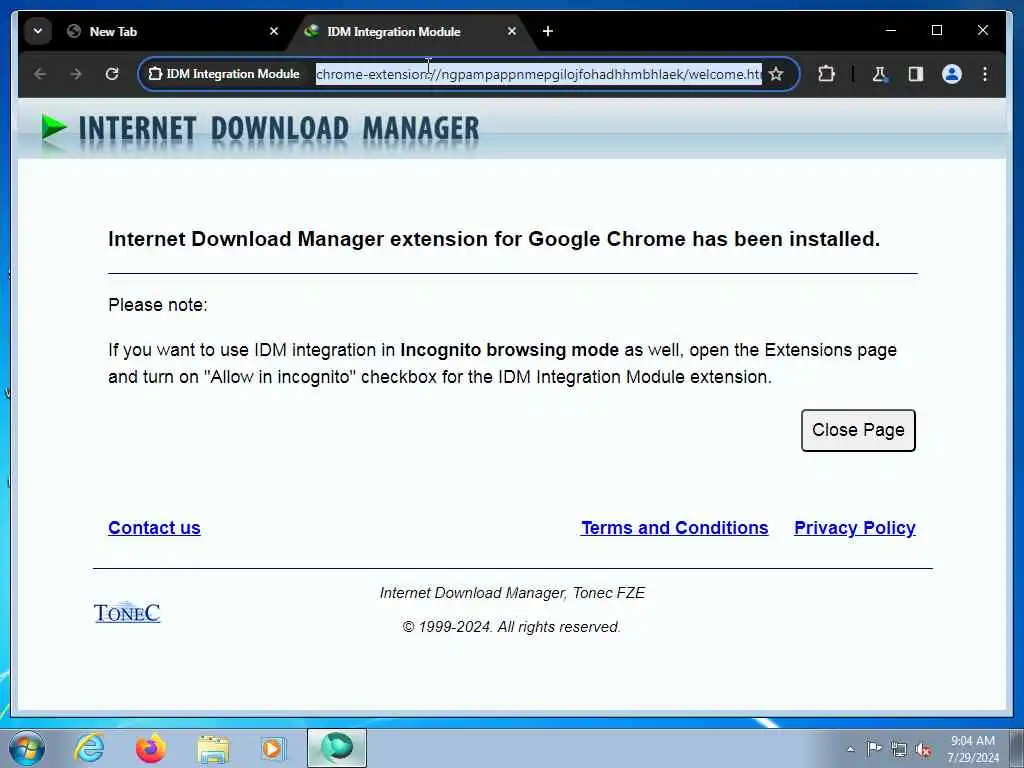
Task: Open the Action Center flag icon
Action: 874,748
